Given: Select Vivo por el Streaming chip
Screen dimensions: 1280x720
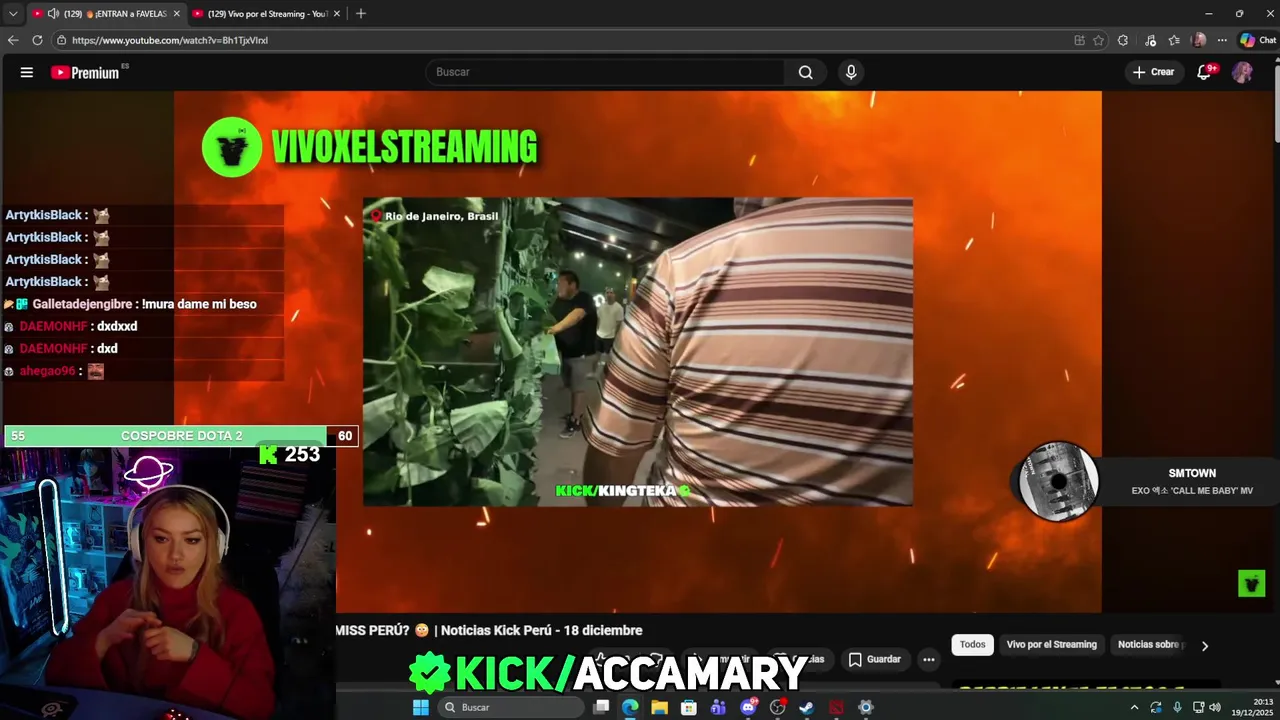Looking at the screenshot, I should pos(1052,645).
